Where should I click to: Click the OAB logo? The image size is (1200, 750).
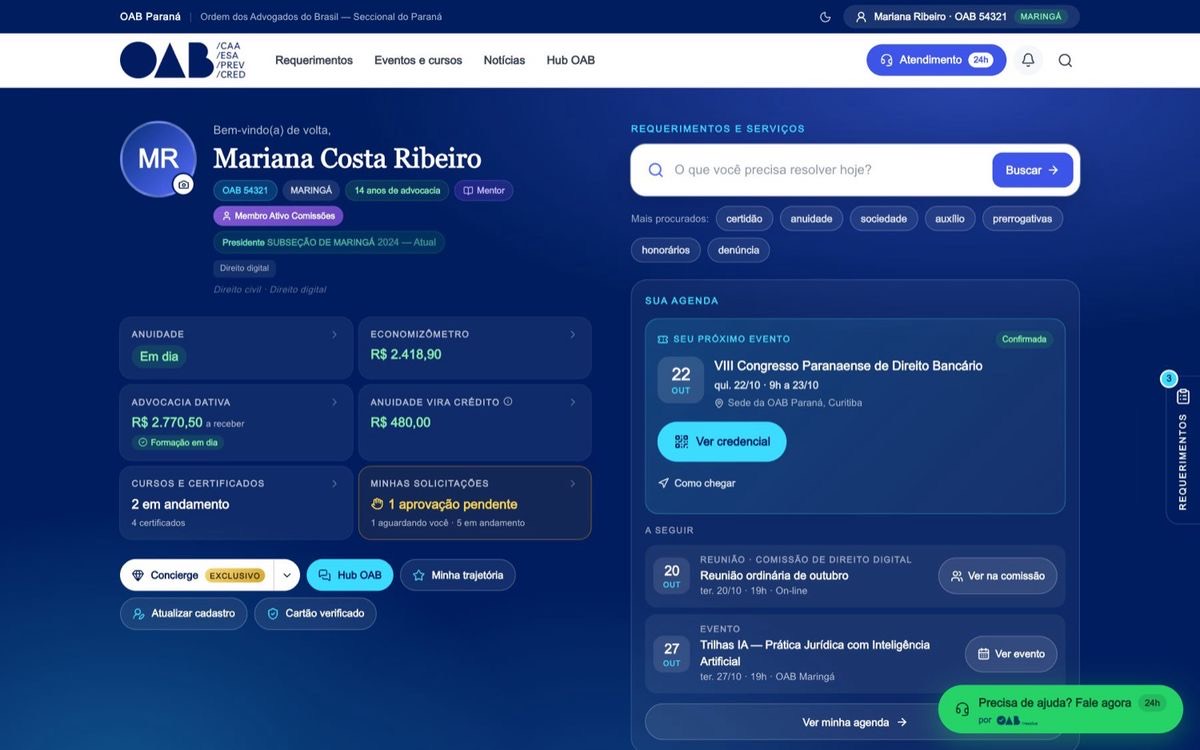(183, 60)
